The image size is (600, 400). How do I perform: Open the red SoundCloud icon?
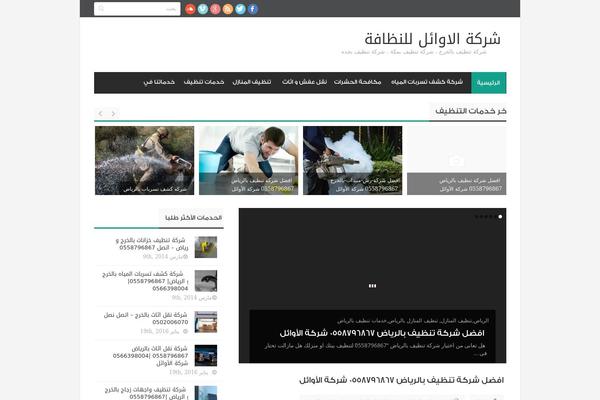190,9
